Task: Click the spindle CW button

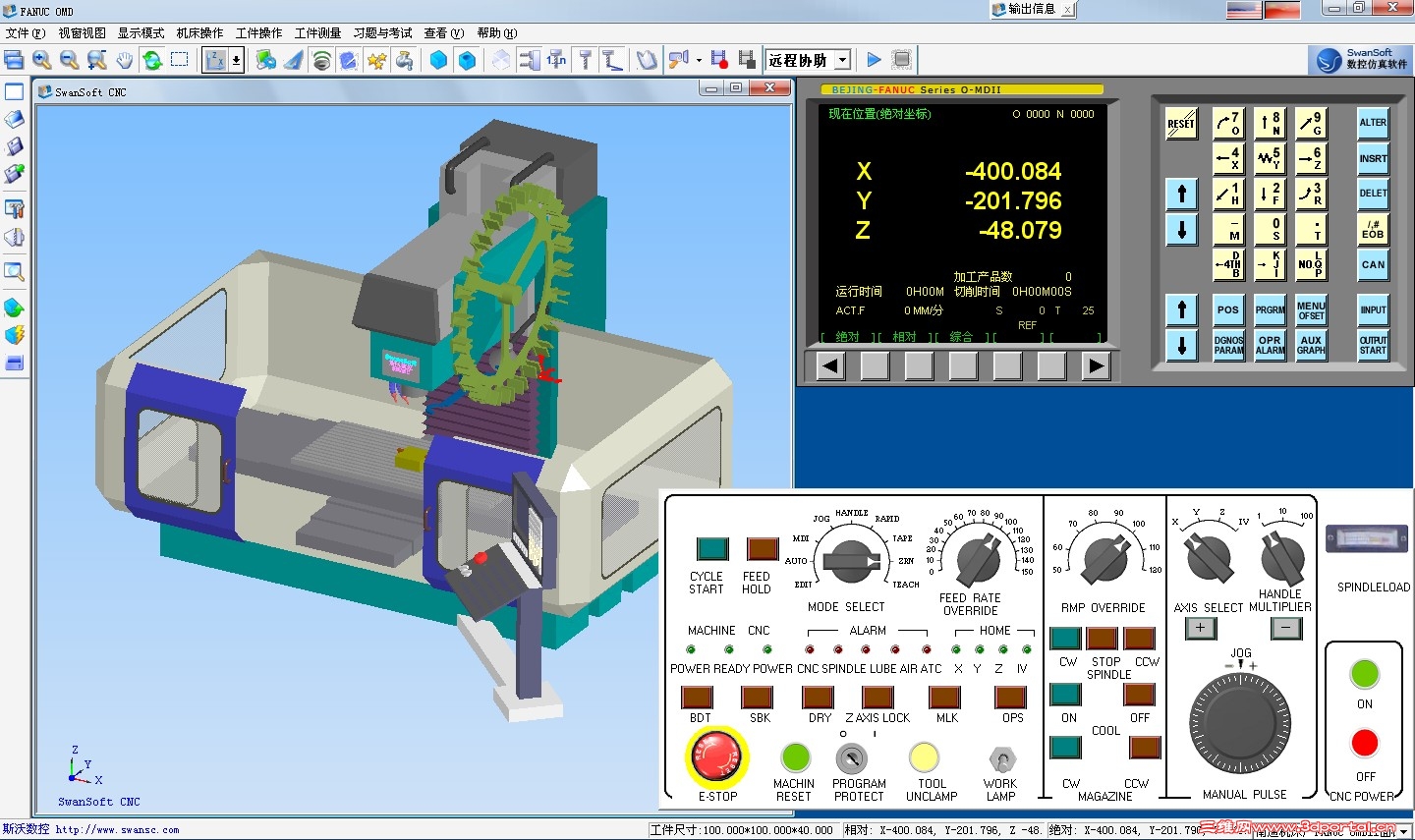Action: pos(1065,638)
